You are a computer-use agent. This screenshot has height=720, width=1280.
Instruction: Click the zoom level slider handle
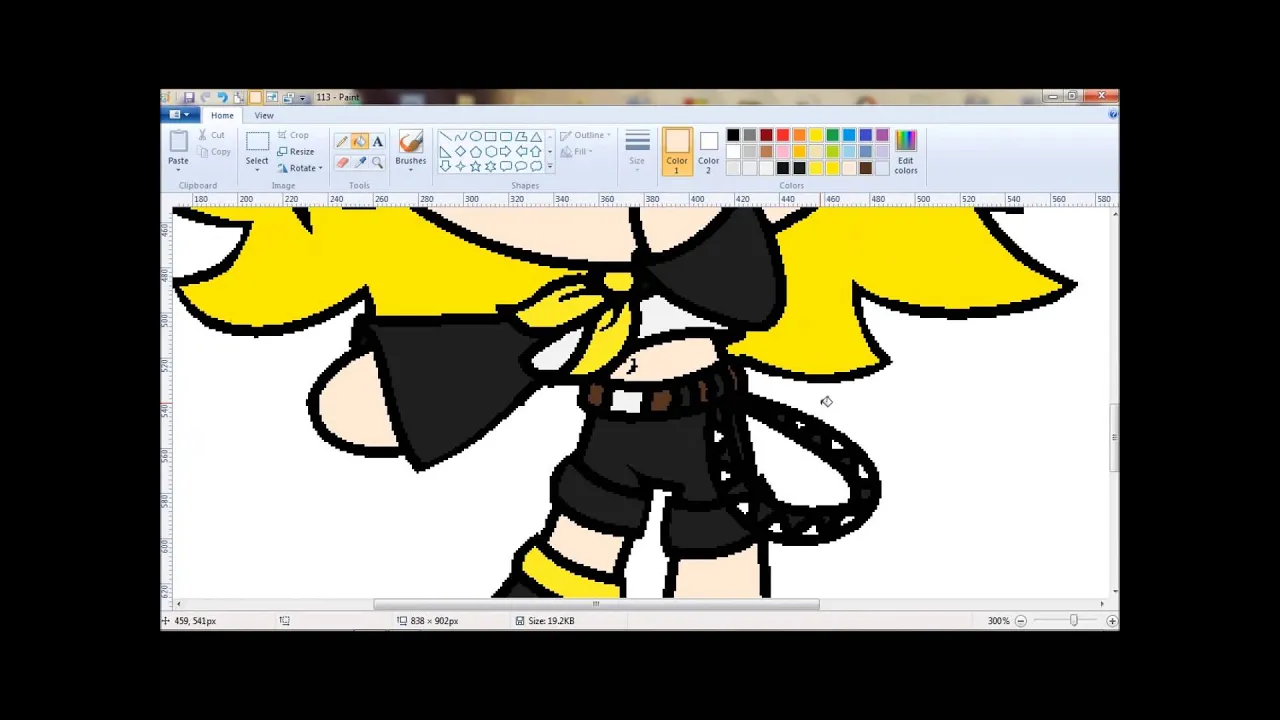point(1074,621)
